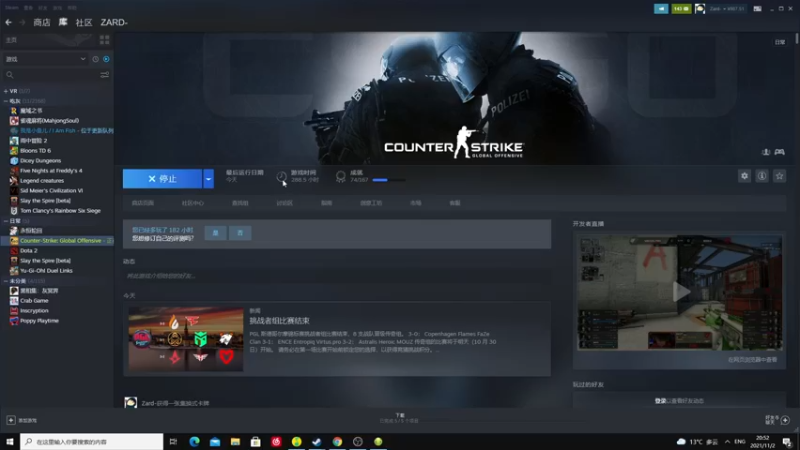Open 市场 game link tab
Image resolution: width=800 pixels, height=450 pixels.
(x=416, y=203)
